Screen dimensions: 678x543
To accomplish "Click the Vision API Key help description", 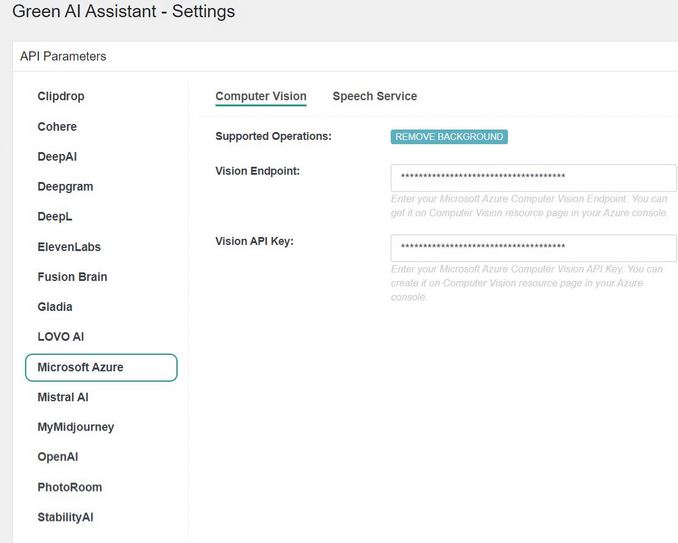I will (x=527, y=283).
